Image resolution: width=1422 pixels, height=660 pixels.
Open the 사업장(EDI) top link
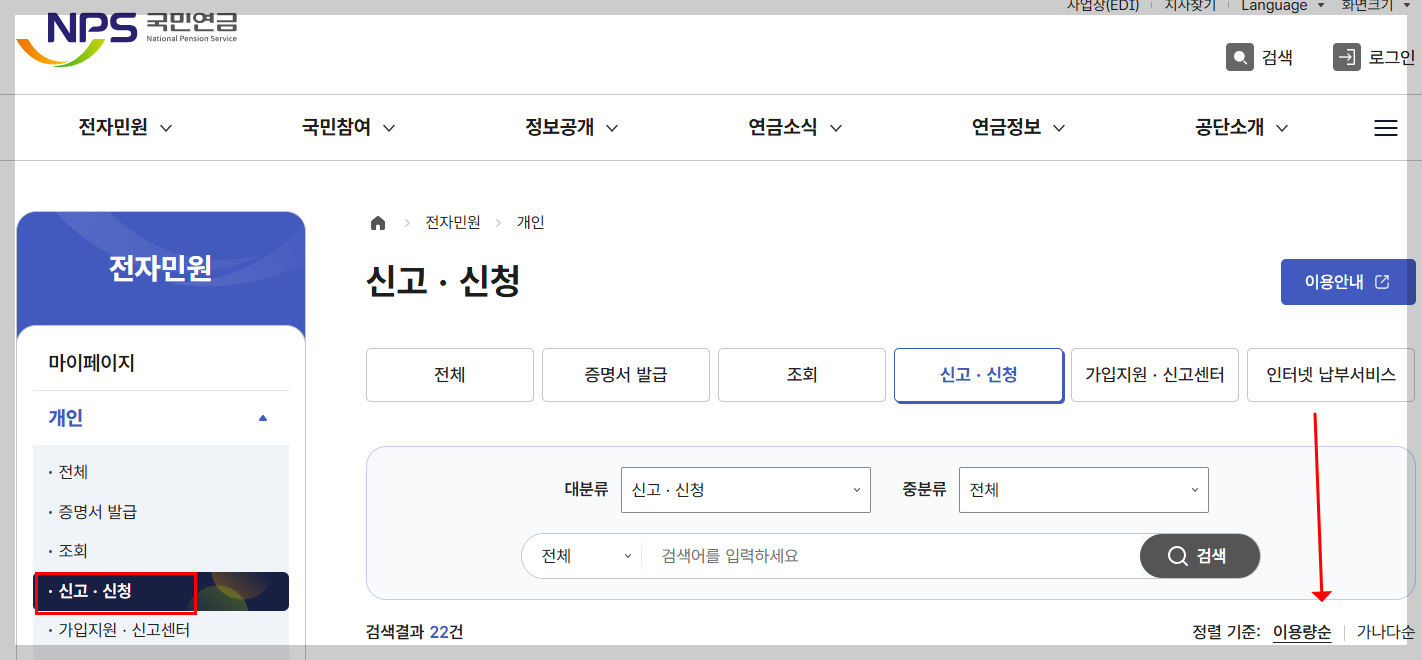click(x=1103, y=6)
